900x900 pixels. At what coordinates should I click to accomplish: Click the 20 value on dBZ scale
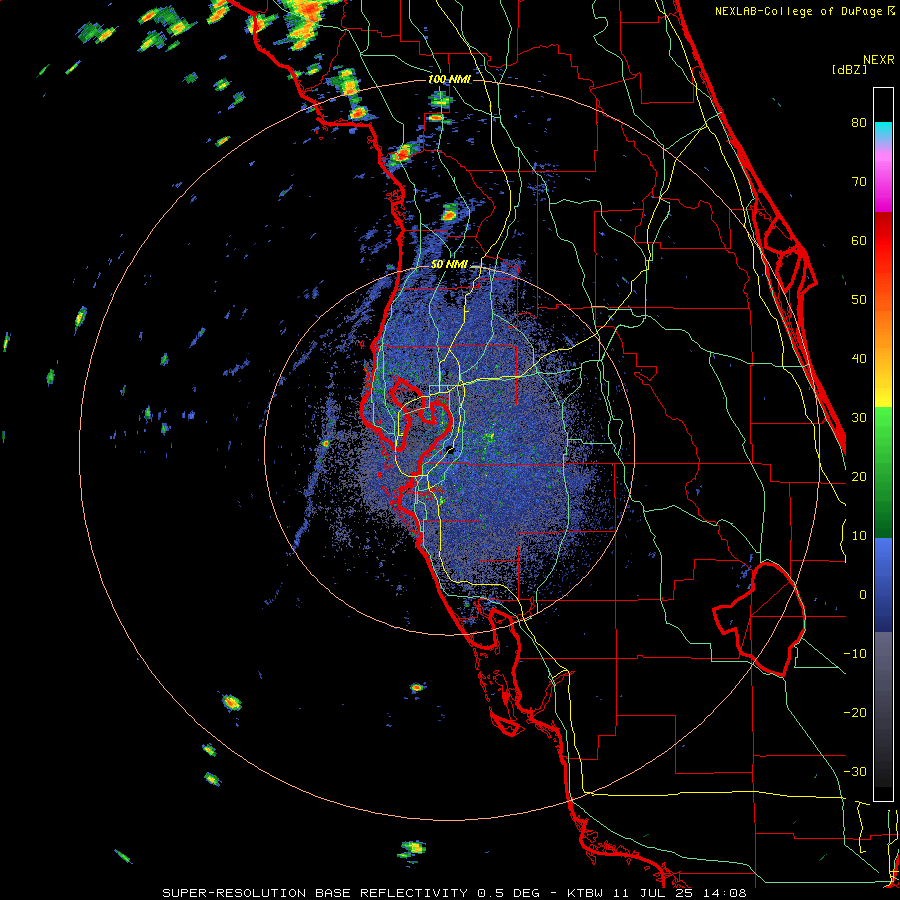click(859, 477)
